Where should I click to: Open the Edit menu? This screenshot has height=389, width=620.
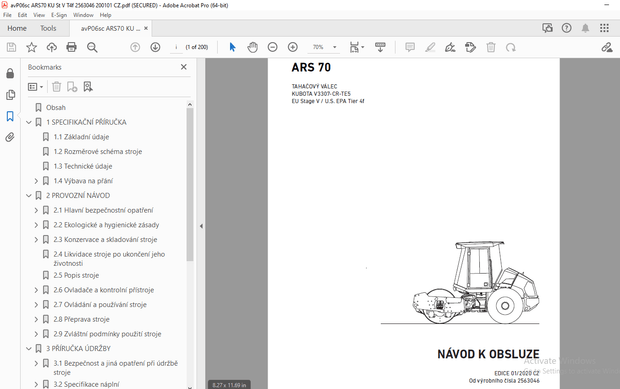click(x=22, y=15)
